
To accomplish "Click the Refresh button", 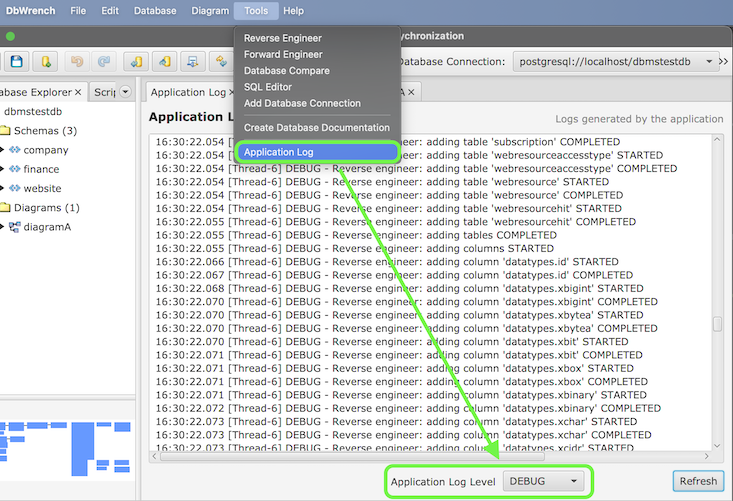I will coord(698,481).
